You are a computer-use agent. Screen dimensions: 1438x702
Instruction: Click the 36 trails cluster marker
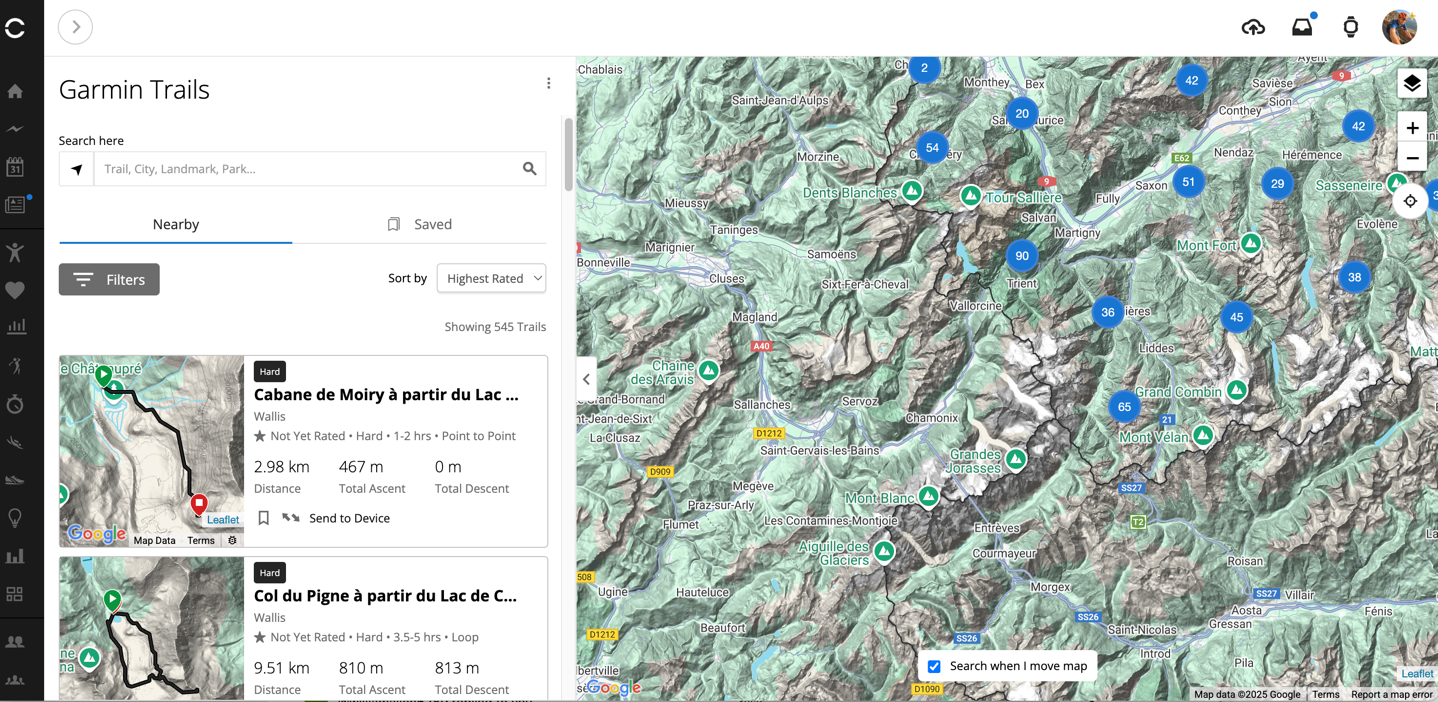click(x=1108, y=312)
